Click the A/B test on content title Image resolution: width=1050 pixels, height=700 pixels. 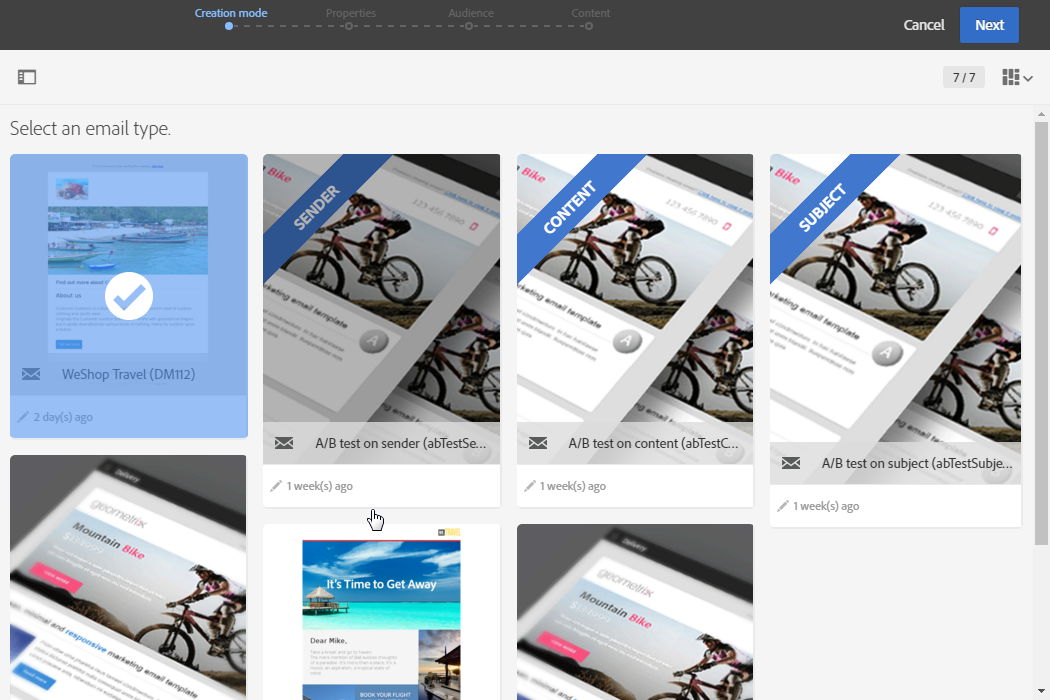[654, 443]
